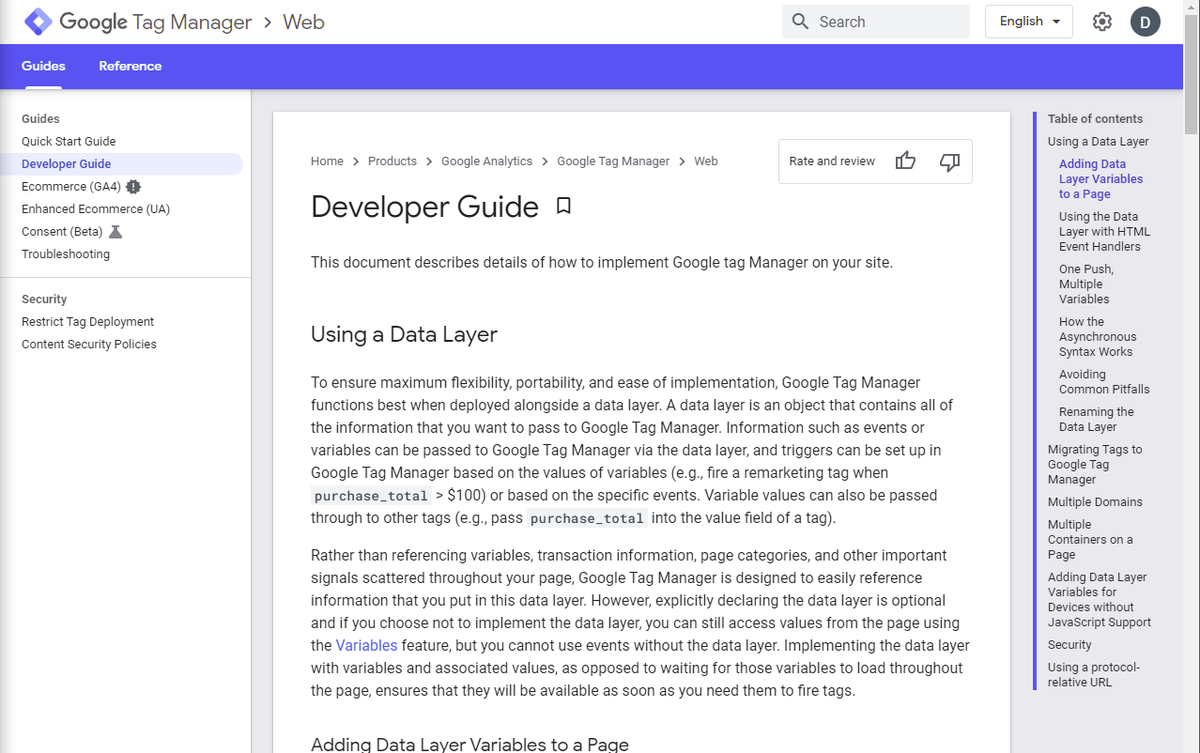Click the Developer Guide main heading
The width and height of the screenshot is (1200, 753).
pyautogui.click(x=425, y=206)
